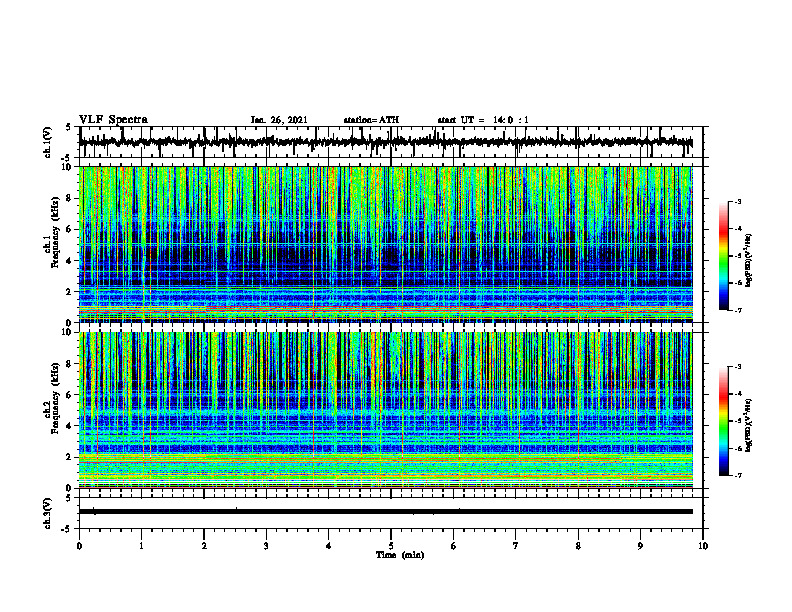792x612 pixels.
Task: Click the ch.2 spectrogram color bar
Action: pos(723,421)
